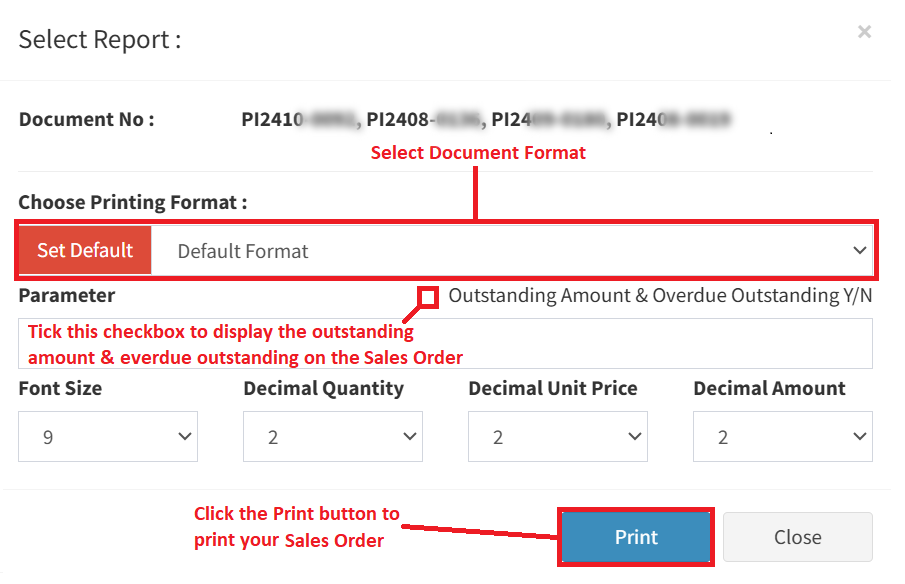Open the Decimal Quantity dropdown

coord(333,437)
